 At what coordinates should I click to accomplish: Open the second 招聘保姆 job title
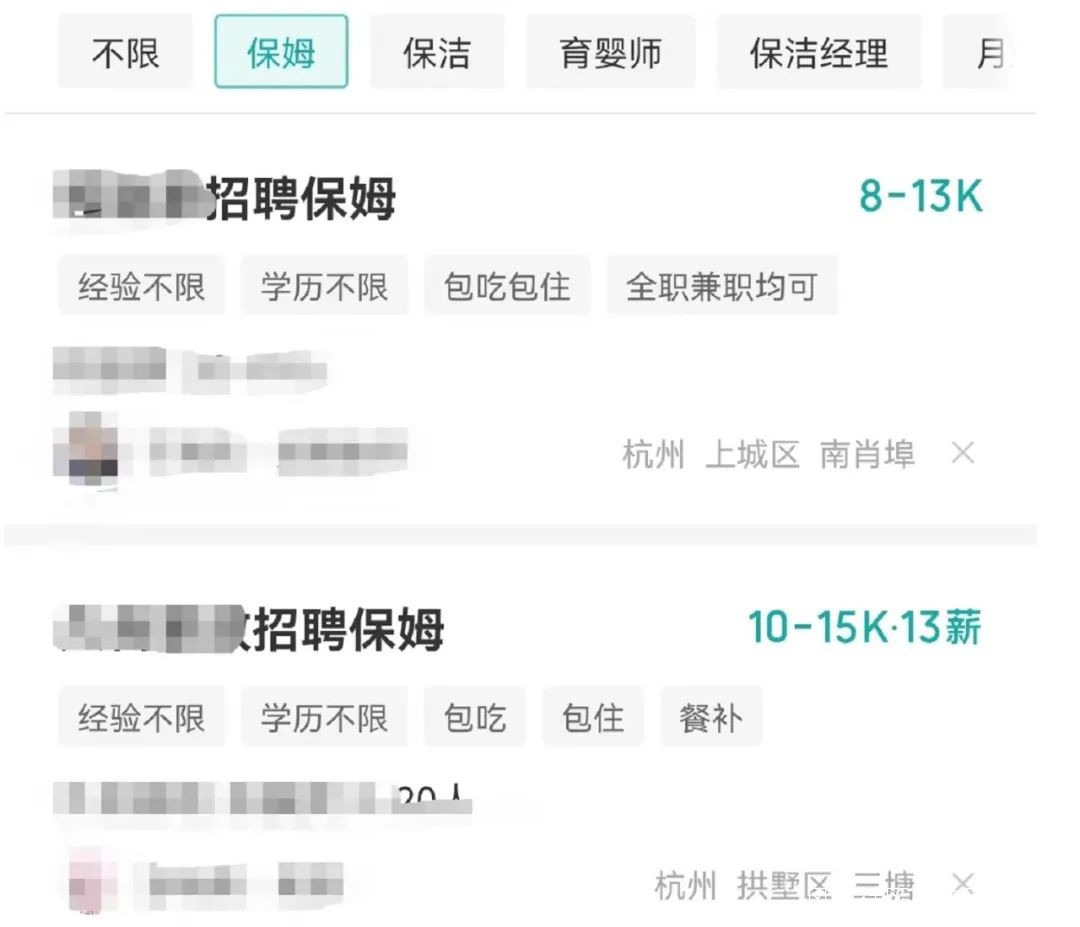click(x=249, y=629)
